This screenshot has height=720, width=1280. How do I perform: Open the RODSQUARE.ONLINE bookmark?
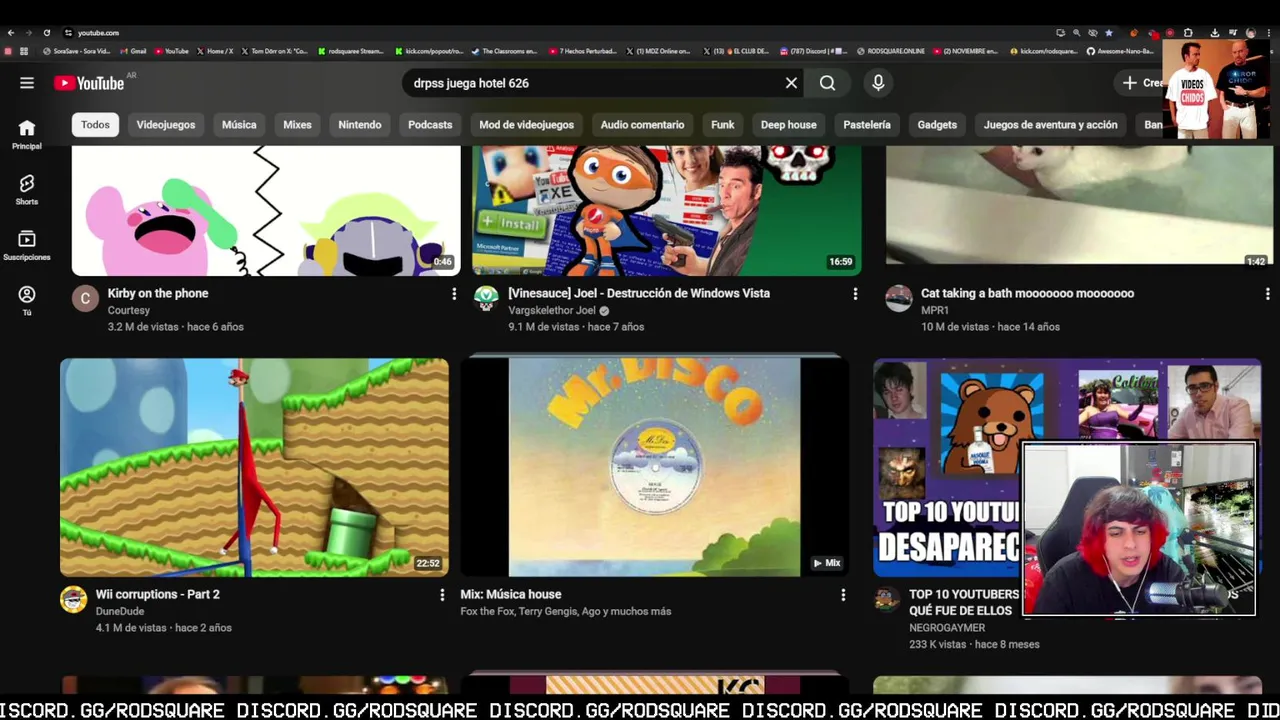(890, 51)
